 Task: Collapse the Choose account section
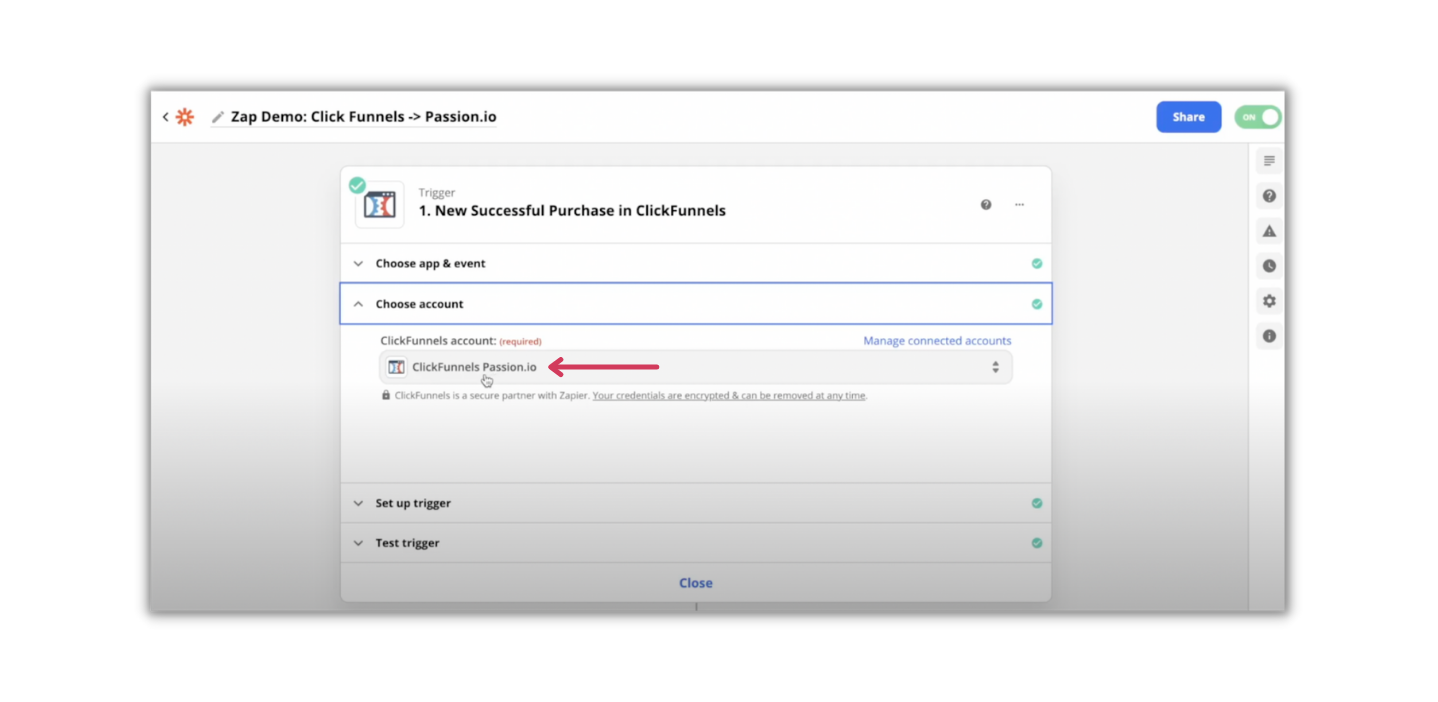[419, 303]
